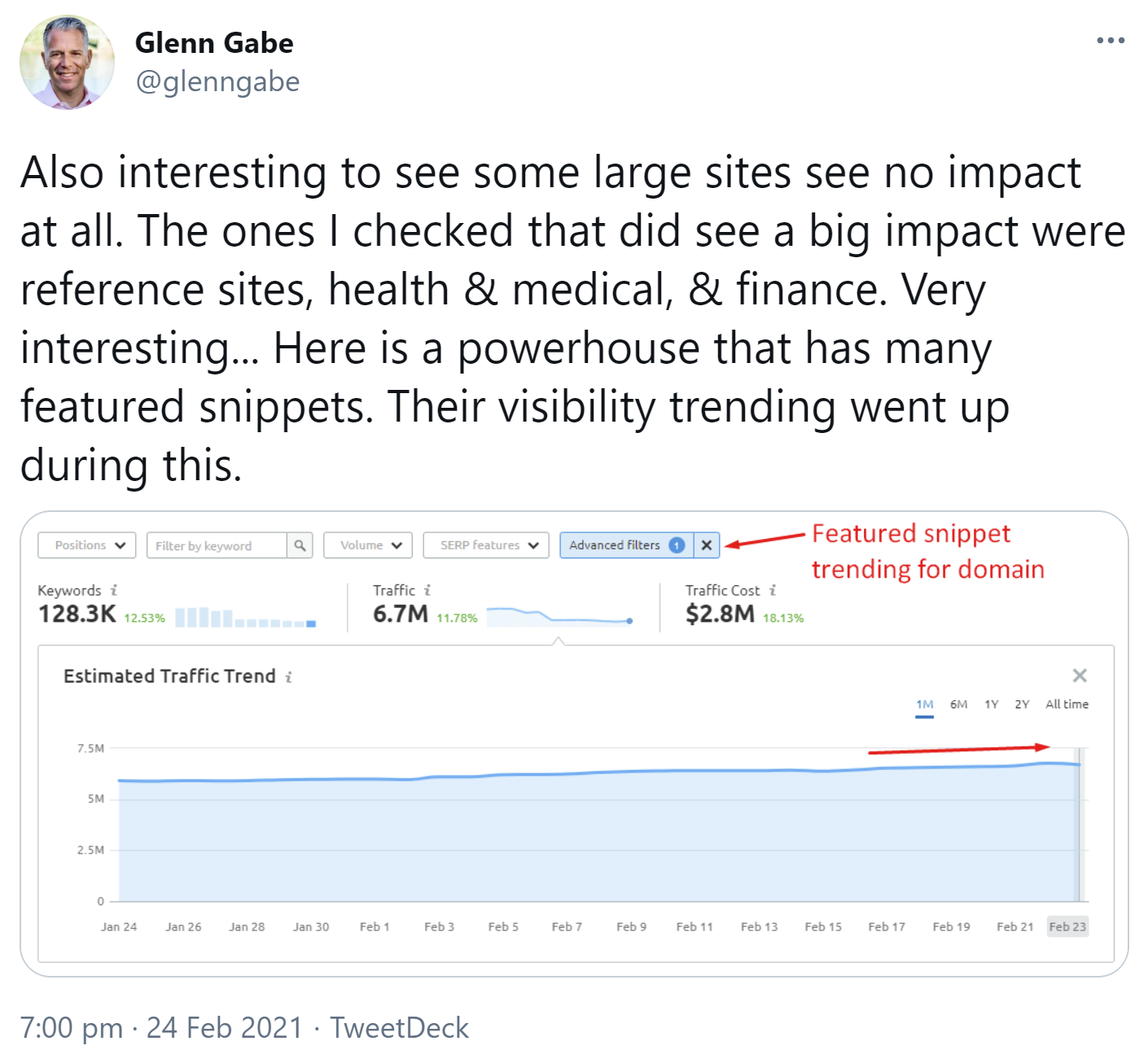1148x1063 pixels.
Task: Click the Estimated Traffic Trend info icon
Action: click(x=287, y=676)
